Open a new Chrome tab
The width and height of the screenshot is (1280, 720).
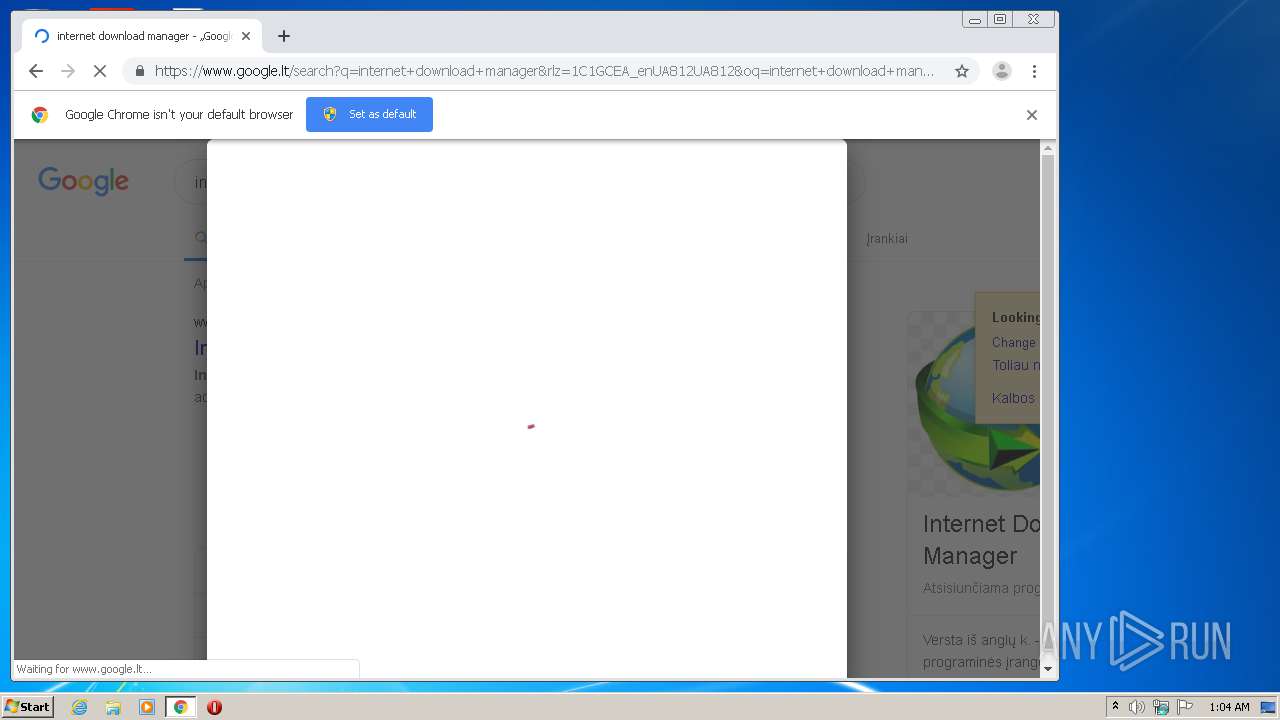pos(284,36)
